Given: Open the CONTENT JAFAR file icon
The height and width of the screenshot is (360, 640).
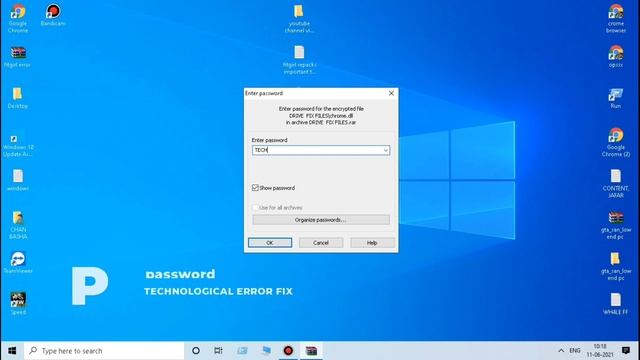Looking at the screenshot, I should 616,184.
